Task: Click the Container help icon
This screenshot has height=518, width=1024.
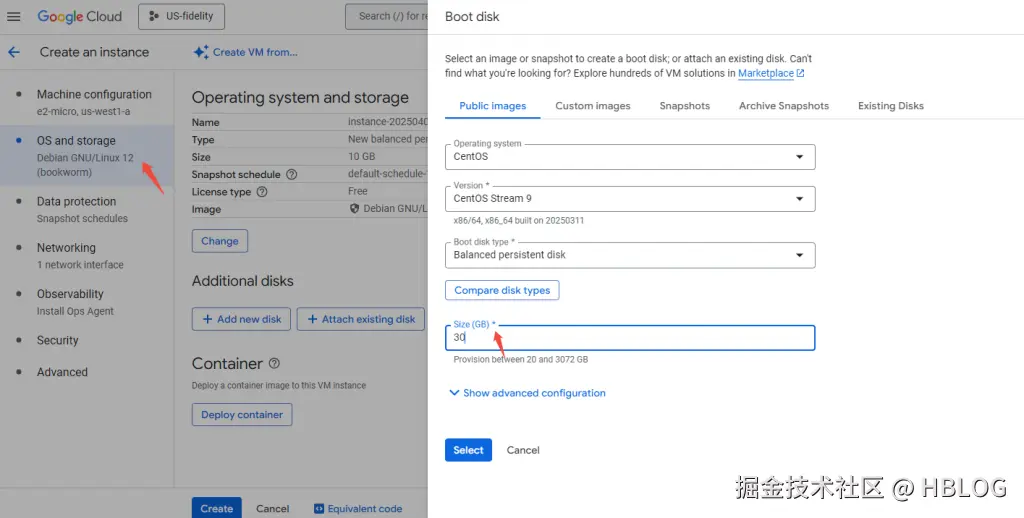Action: pyautogui.click(x=274, y=363)
